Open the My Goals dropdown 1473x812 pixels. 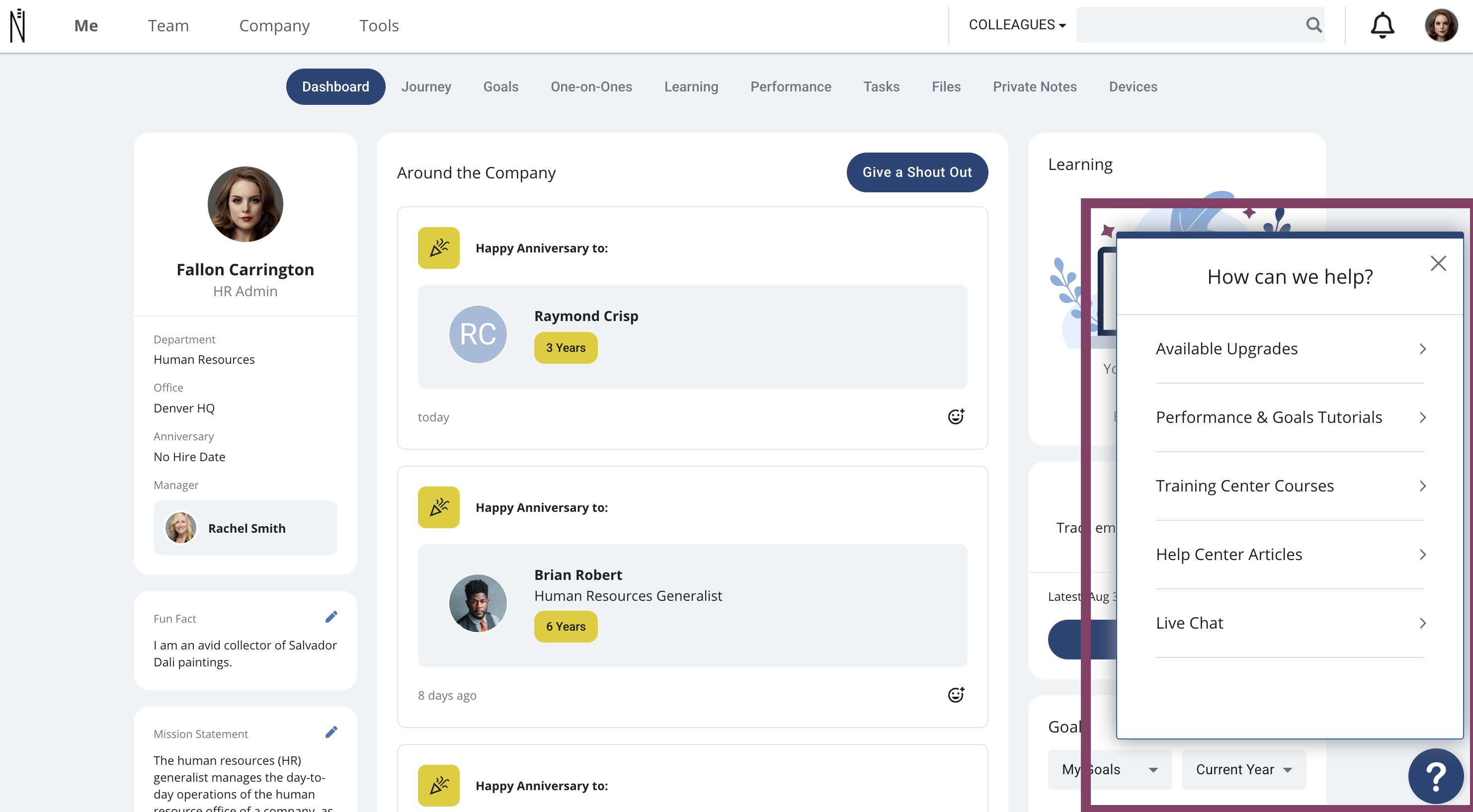[x=1110, y=769]
